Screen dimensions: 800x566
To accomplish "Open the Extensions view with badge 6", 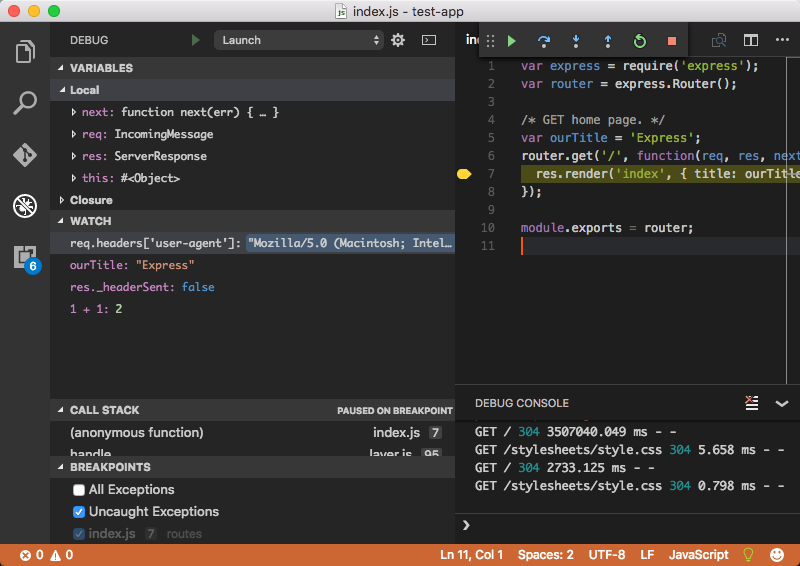I will tap(25, 257).
